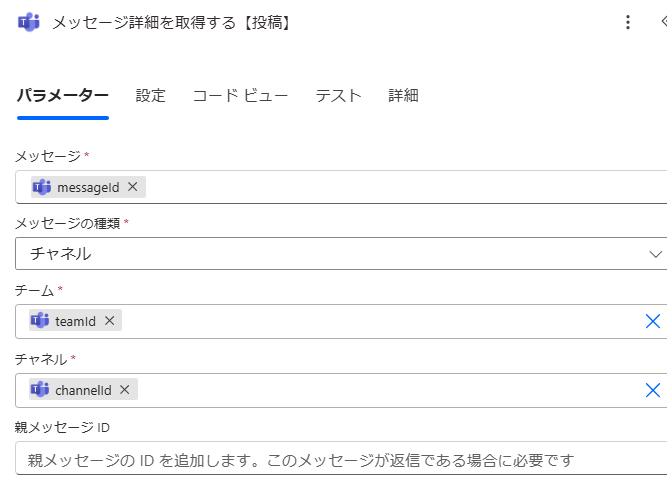Switch to the パラメーター tab
This screenshot has width=667, height=480.
pyautogui.click(x=62, y=96)
